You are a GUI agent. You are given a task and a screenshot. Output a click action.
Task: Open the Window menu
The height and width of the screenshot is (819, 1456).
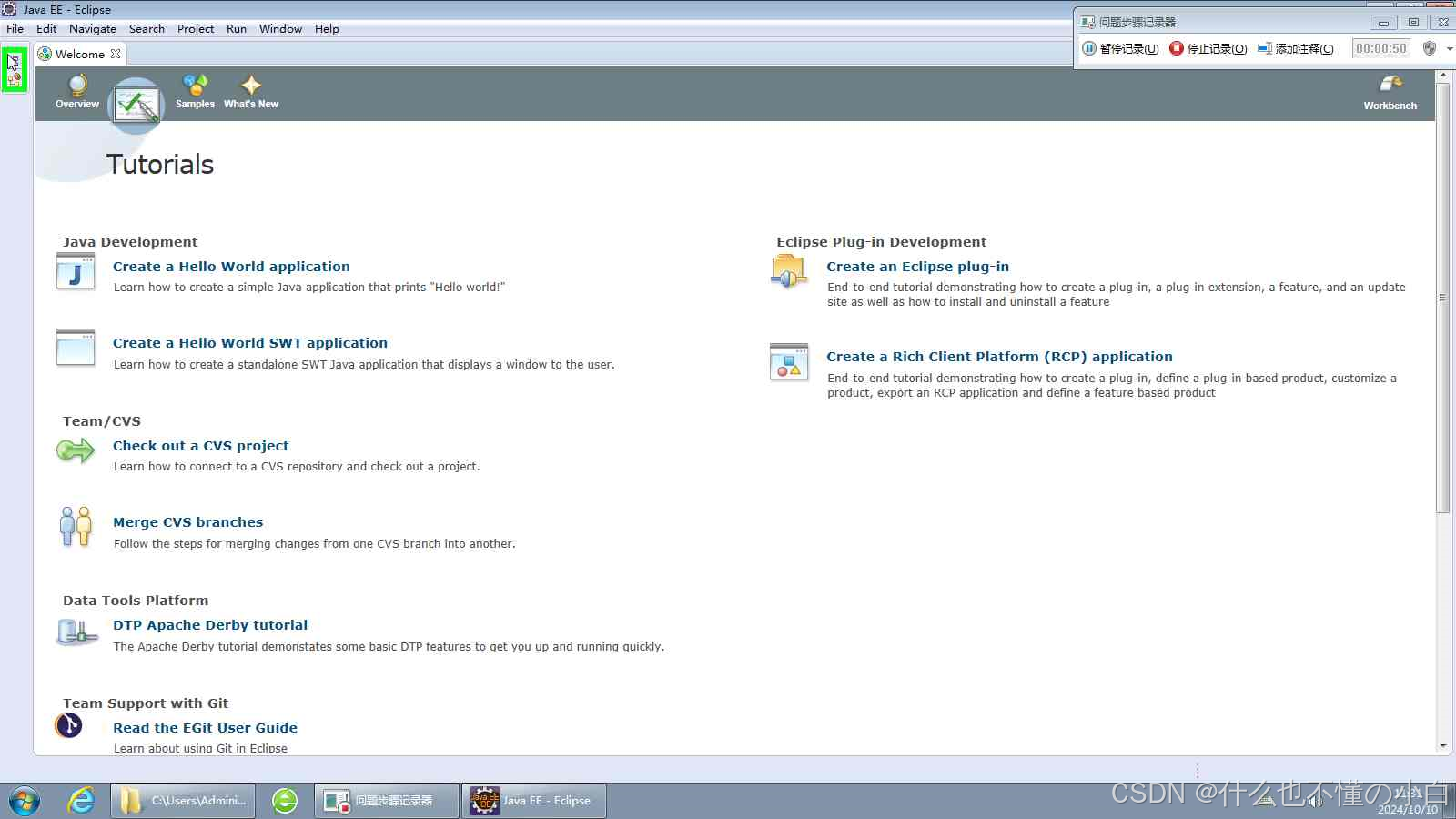point(280,29)
